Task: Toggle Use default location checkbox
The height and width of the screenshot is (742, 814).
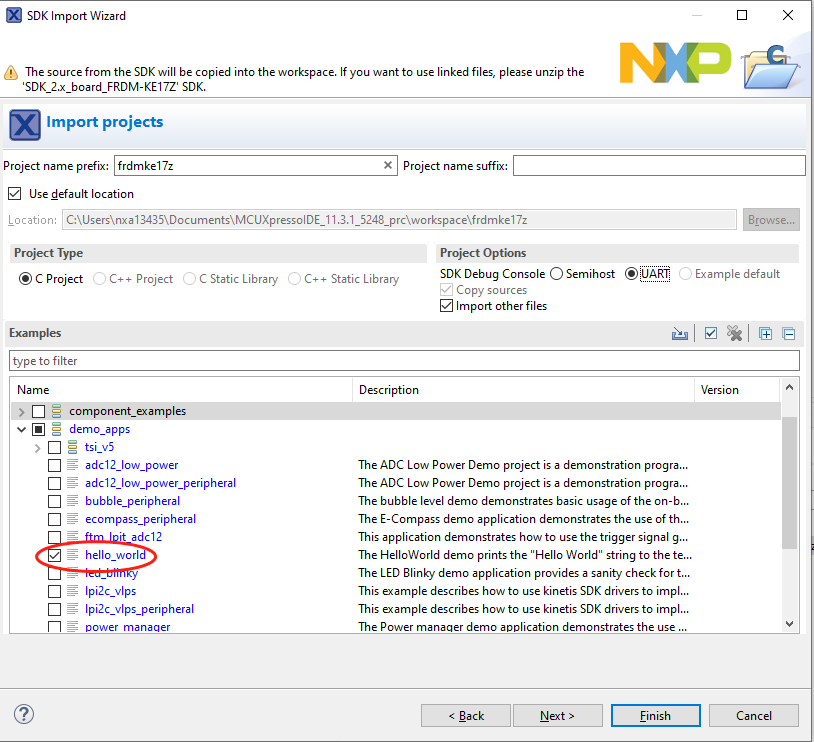Action: click(15, 194)
